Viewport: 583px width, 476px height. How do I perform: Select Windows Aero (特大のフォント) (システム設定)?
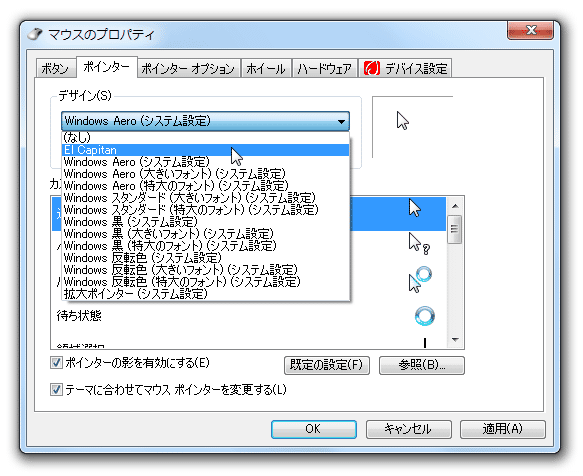205,186
